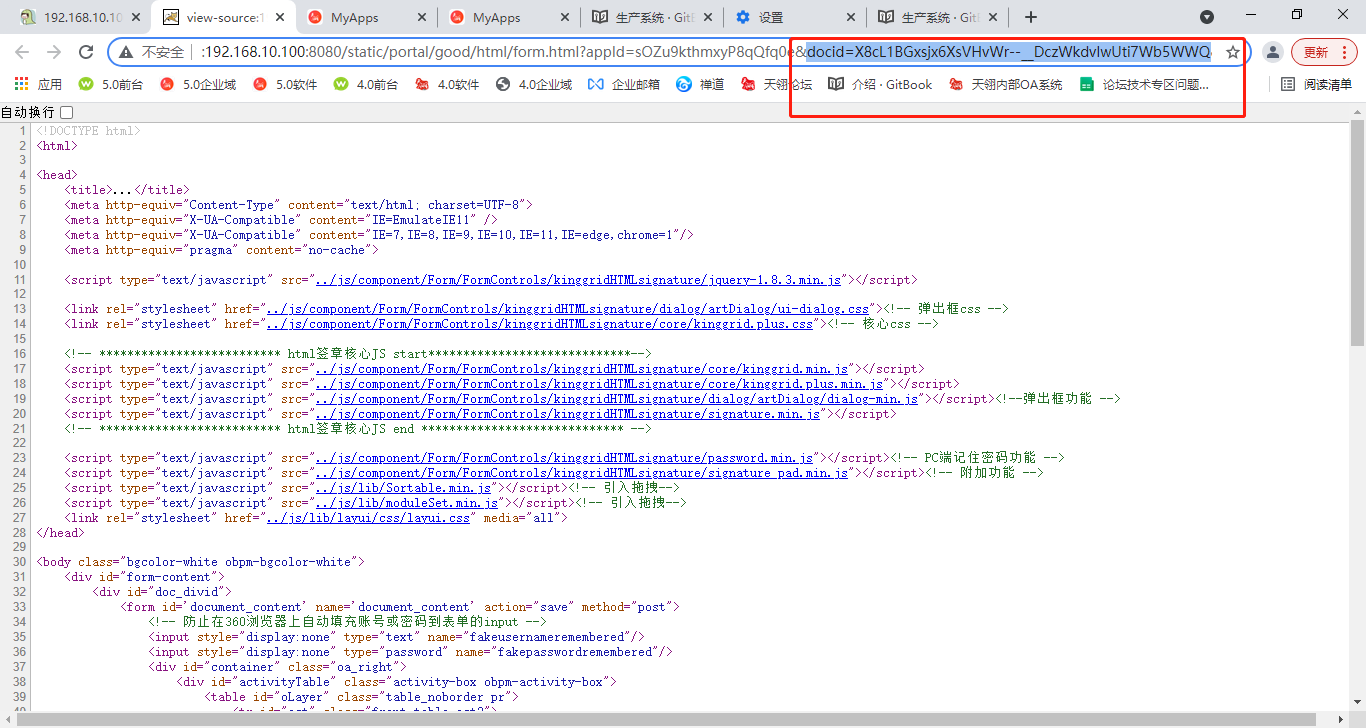Click the 'html签章核心JS start' comment line
Screen dimensions: 1366x728
pos(358,354)
